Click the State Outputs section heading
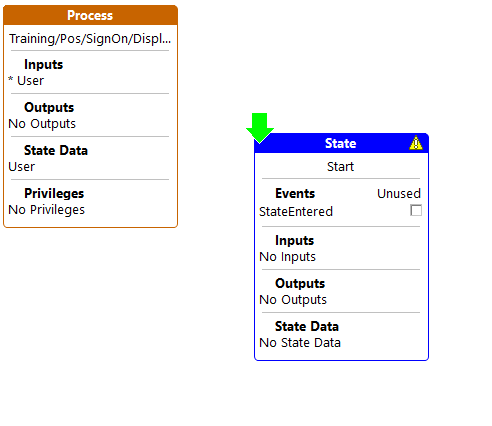This screenshot has width=492, height=426. 300,283
